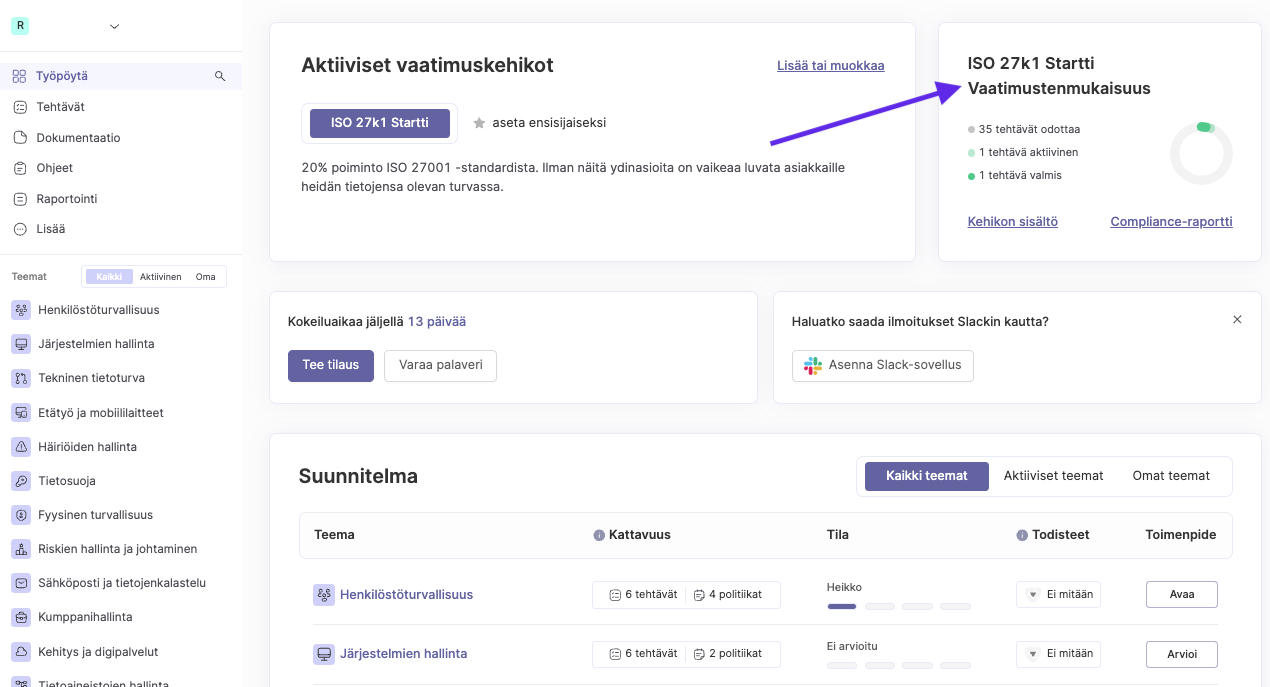Click the star icon beside aseta ensisijaiseksi
The width and height of the screenshot is (1270, 687).
point(479,123)
